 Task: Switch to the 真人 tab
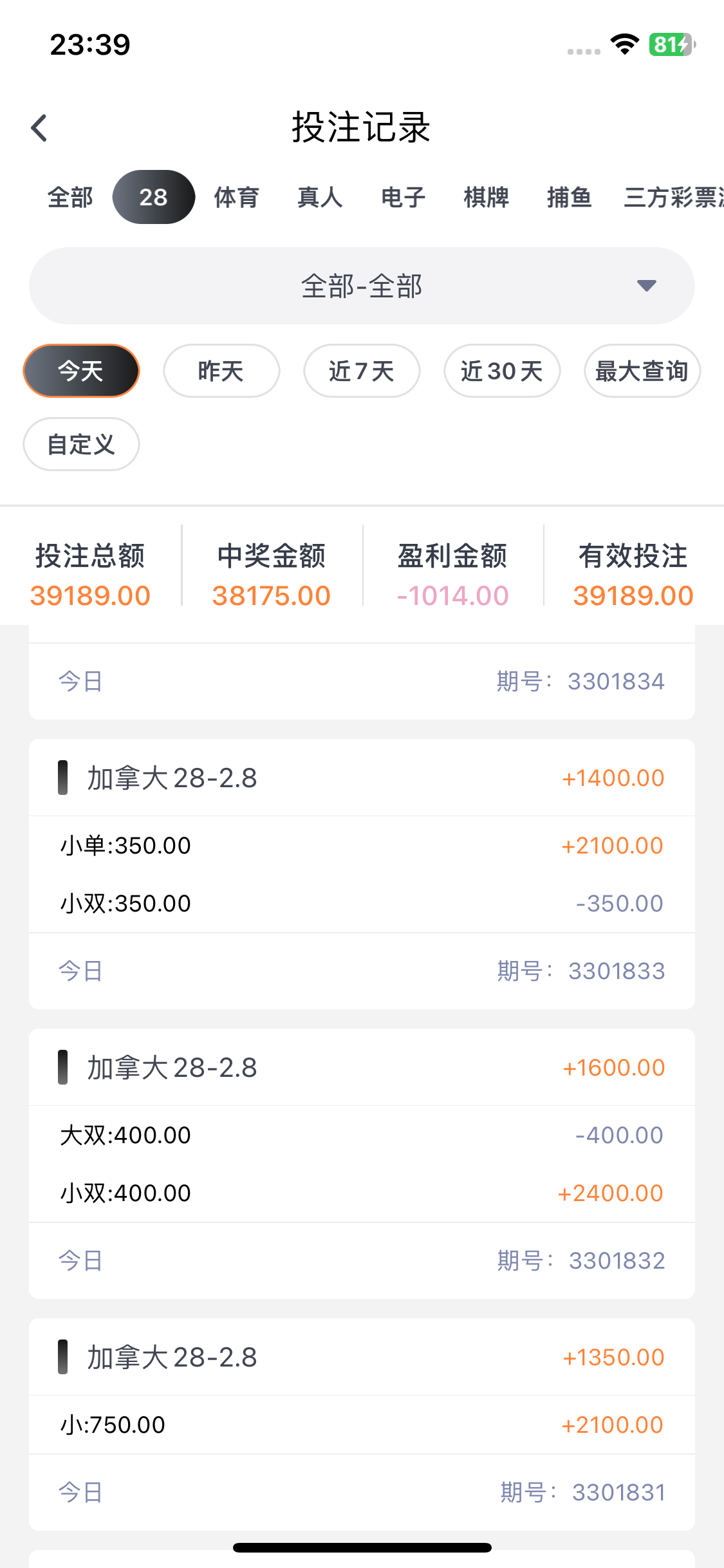(320, 197)
